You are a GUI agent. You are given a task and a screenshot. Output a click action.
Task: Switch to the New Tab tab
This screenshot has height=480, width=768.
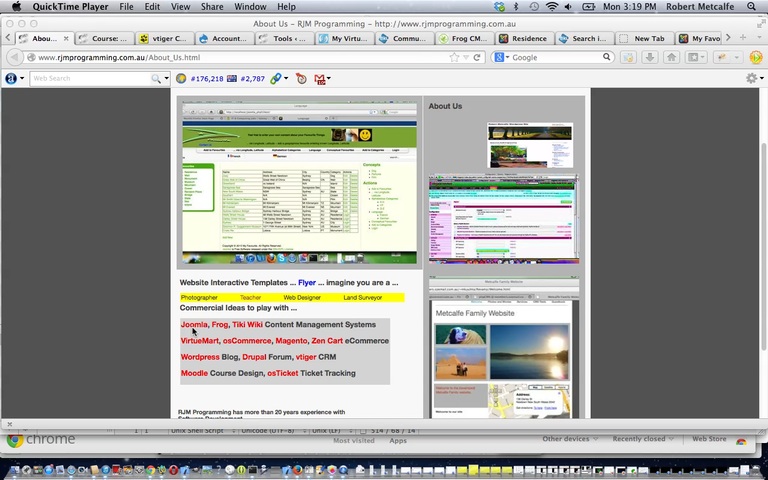point(644,38)
